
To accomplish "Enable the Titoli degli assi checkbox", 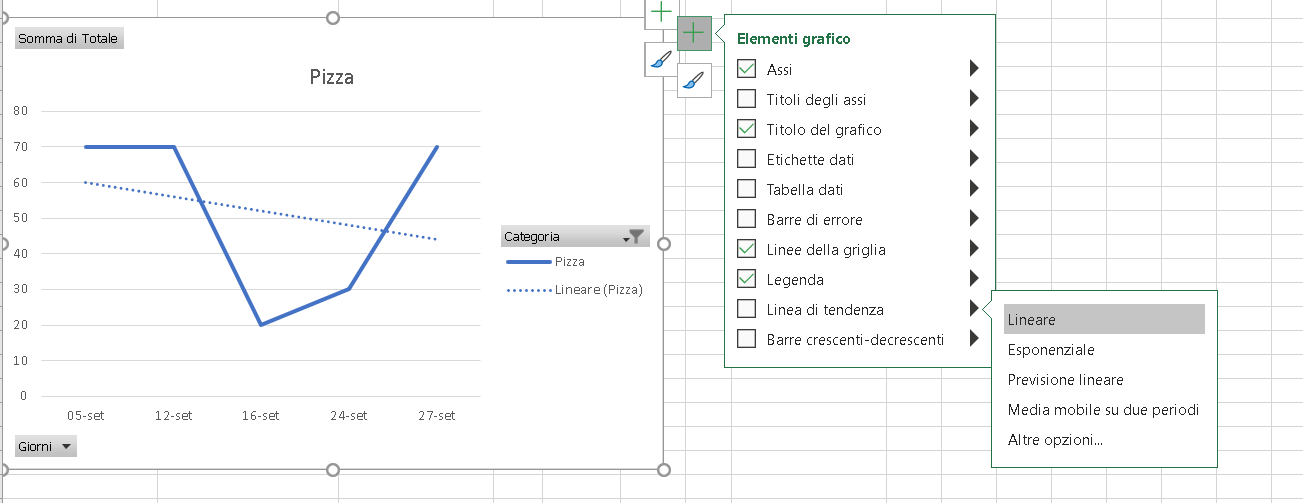I will click(x=746, y=99).
